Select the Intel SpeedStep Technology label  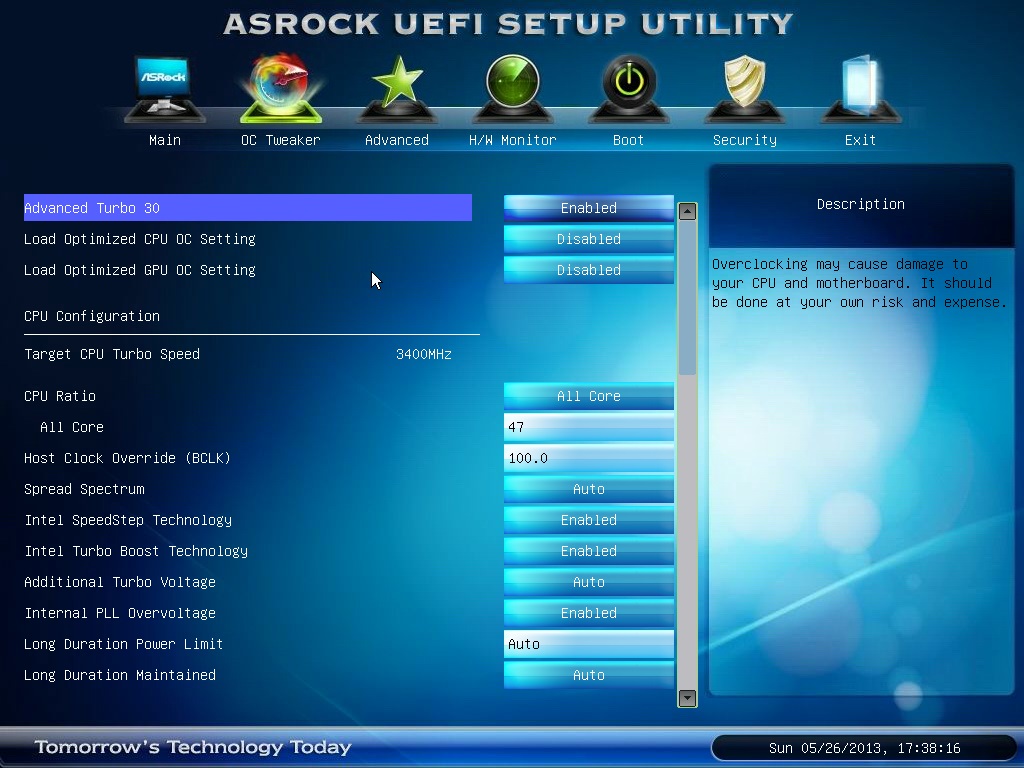(128, 520)
